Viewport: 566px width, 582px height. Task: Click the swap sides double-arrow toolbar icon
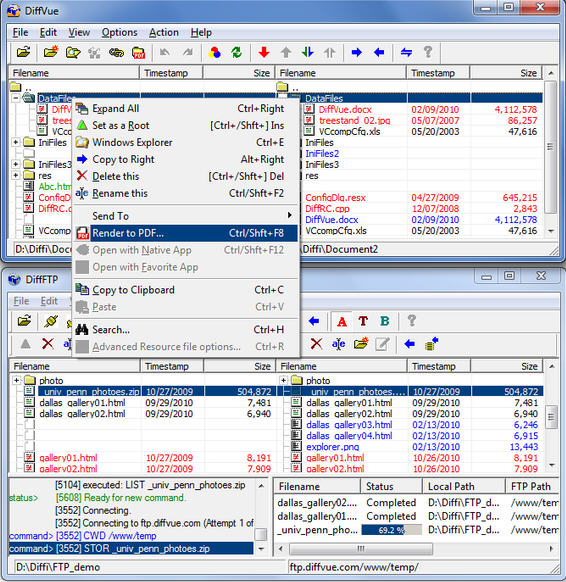(x=406, y=52)
